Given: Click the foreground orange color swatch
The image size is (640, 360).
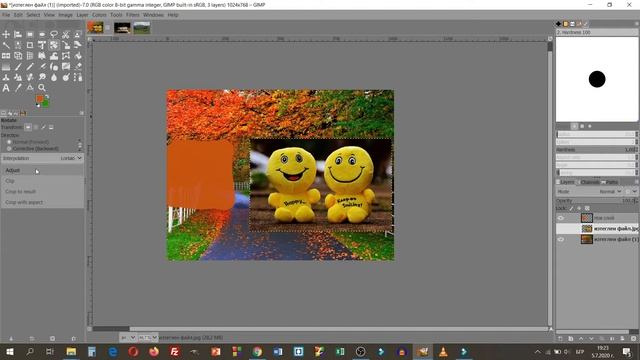Looking at the screenshot, I should (x=40, y=99).
